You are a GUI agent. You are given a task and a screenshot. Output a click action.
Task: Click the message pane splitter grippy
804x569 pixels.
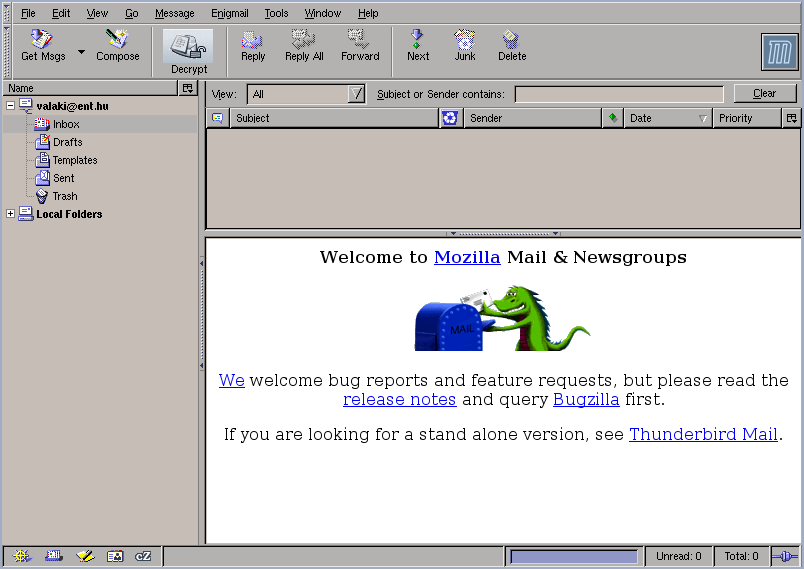click(x=503, y=234)
